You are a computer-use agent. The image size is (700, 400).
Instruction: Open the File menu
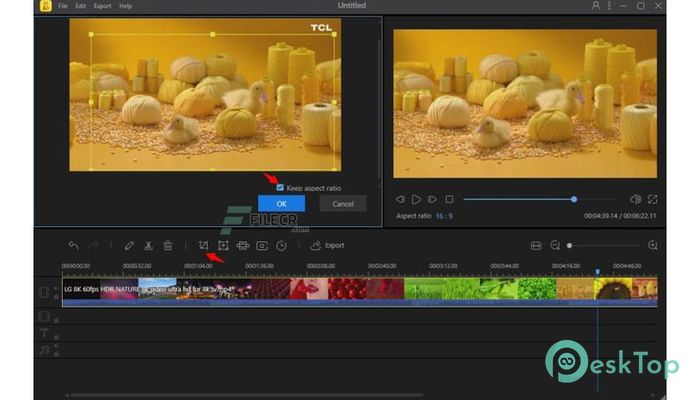click(63, 6)
